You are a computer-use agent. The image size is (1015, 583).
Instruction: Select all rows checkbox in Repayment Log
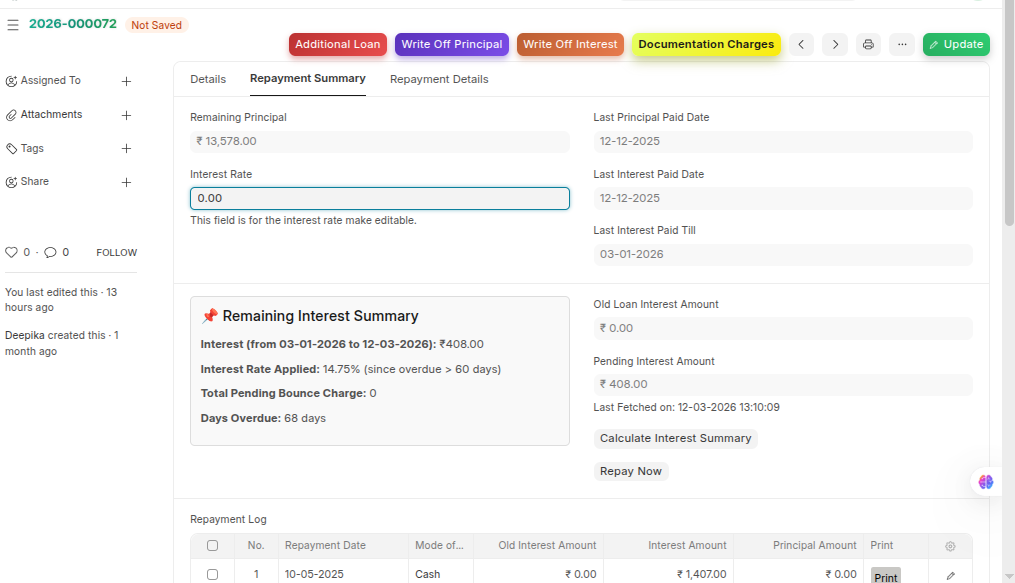click(x=212, y=546)
